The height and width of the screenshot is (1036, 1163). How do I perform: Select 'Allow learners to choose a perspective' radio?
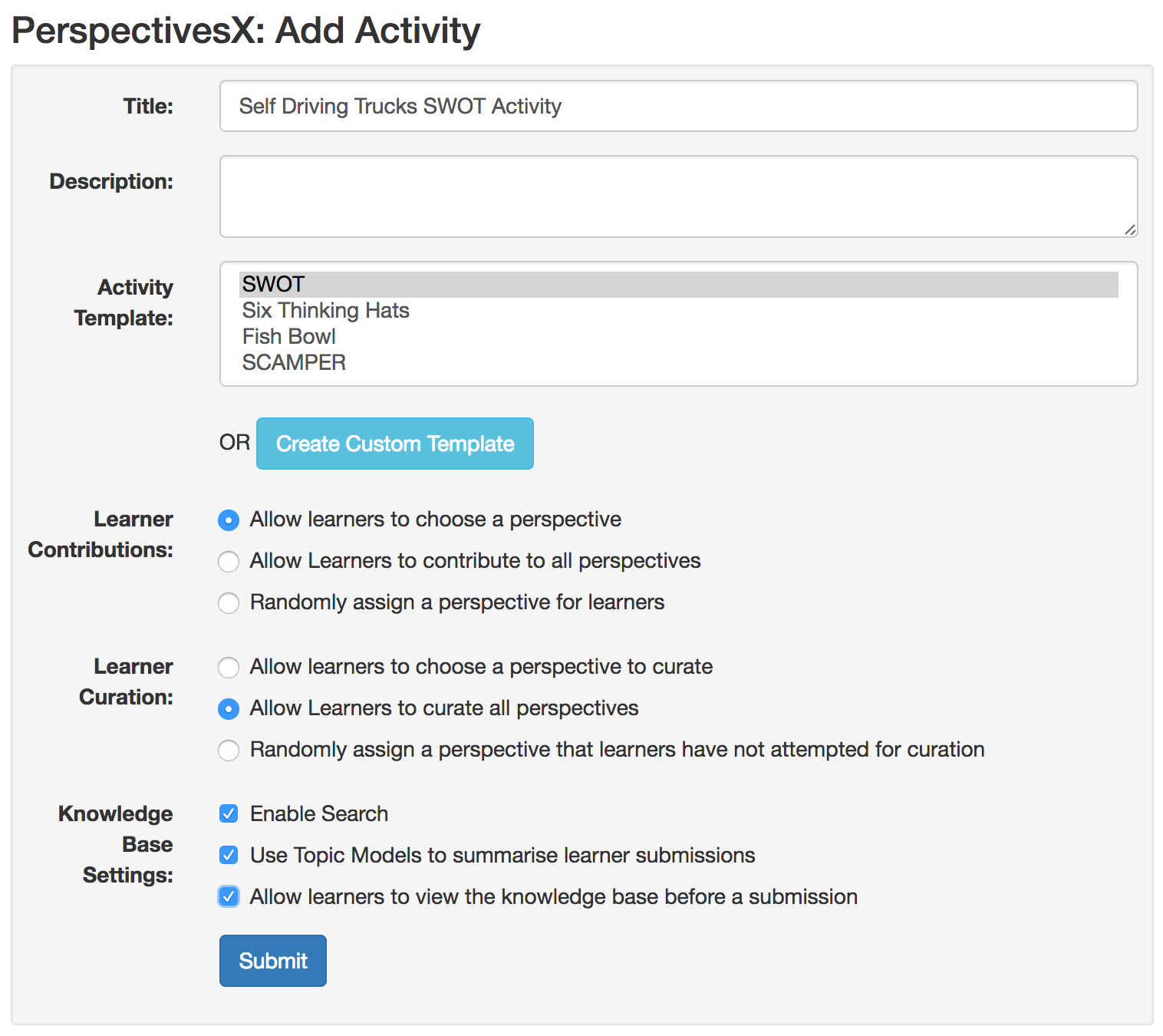229,520
